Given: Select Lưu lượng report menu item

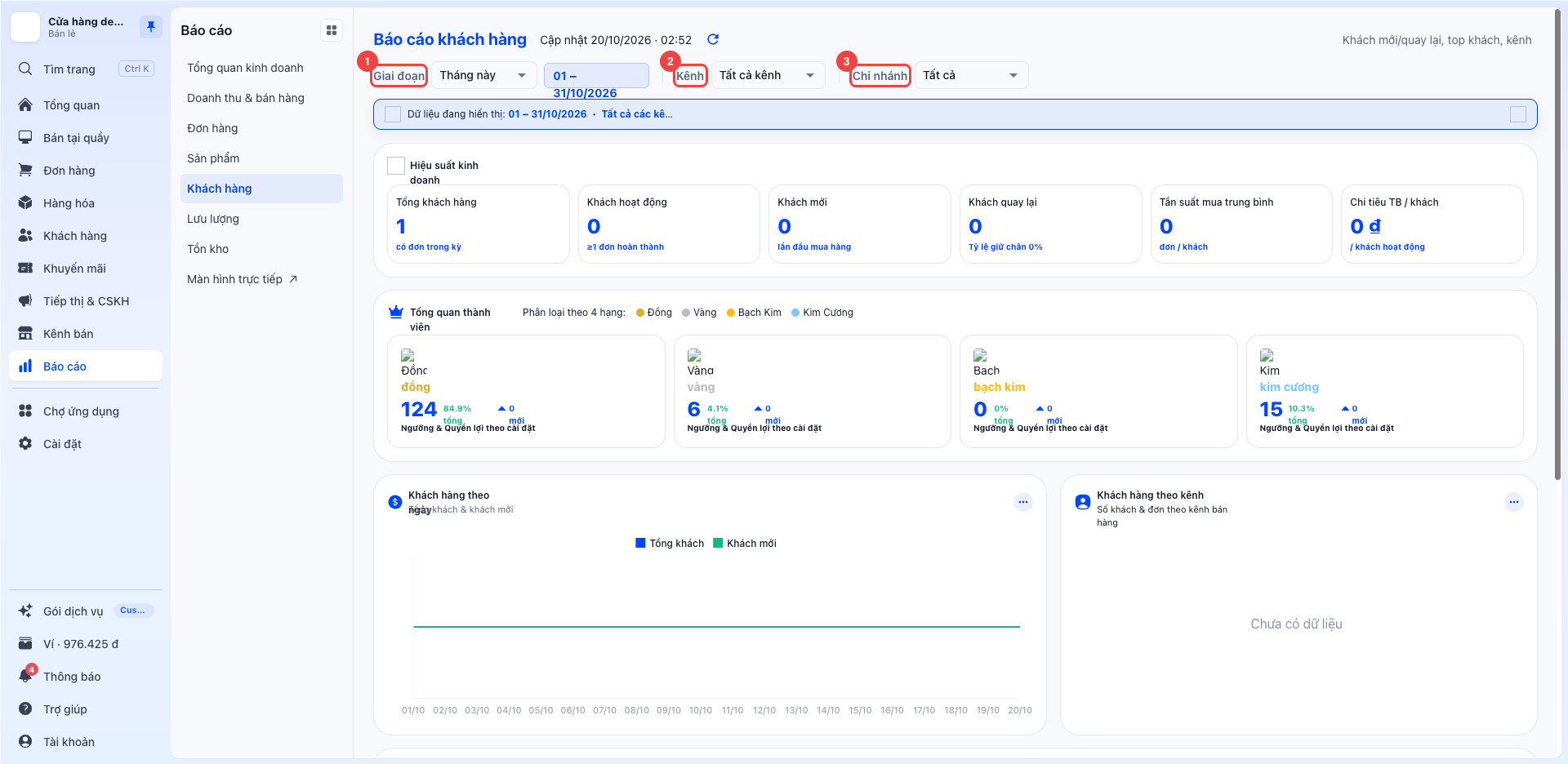Looking at the screenshot, I should [261, 219].
